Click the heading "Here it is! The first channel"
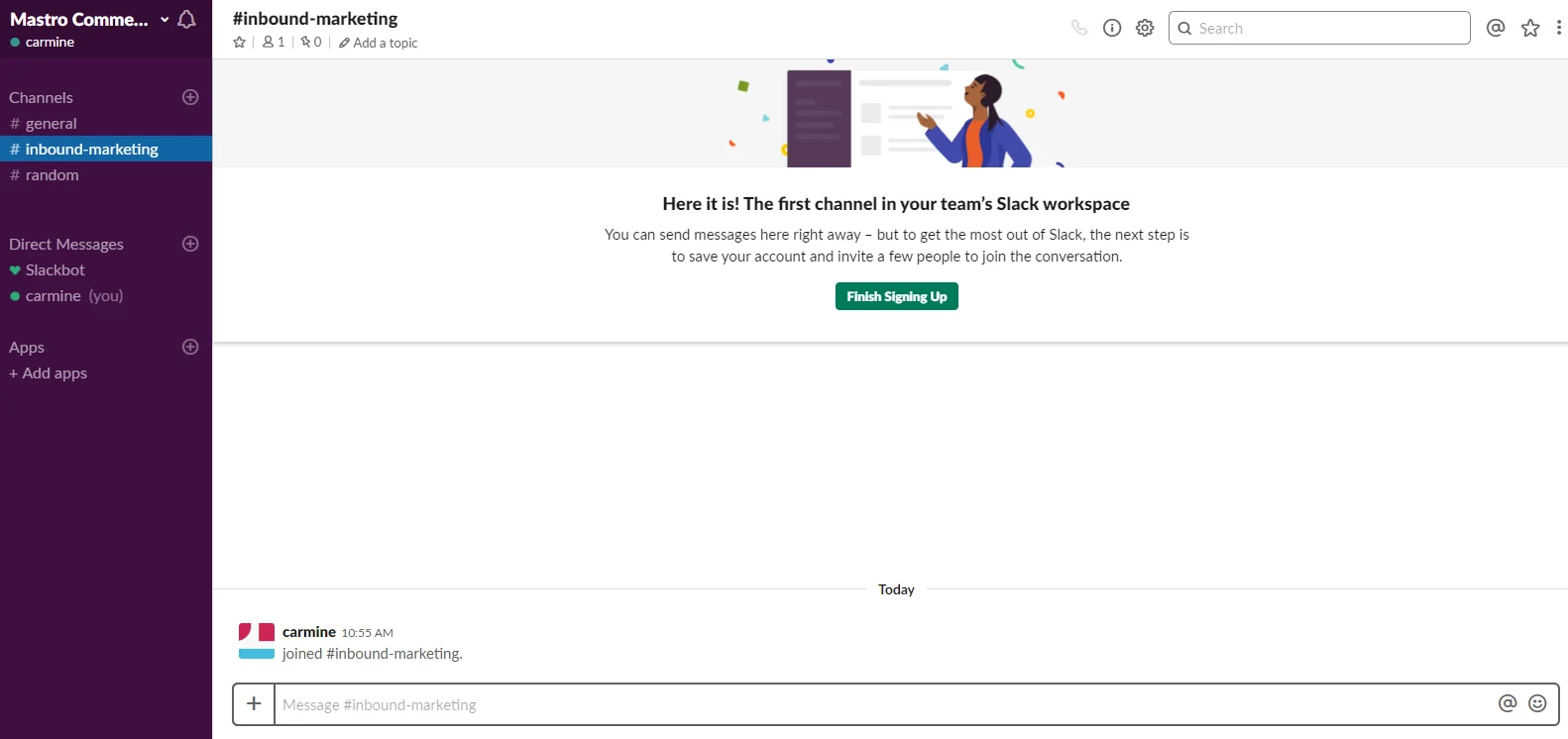The width and height of the screenshot is (1568, 739). tap(896, 204)
